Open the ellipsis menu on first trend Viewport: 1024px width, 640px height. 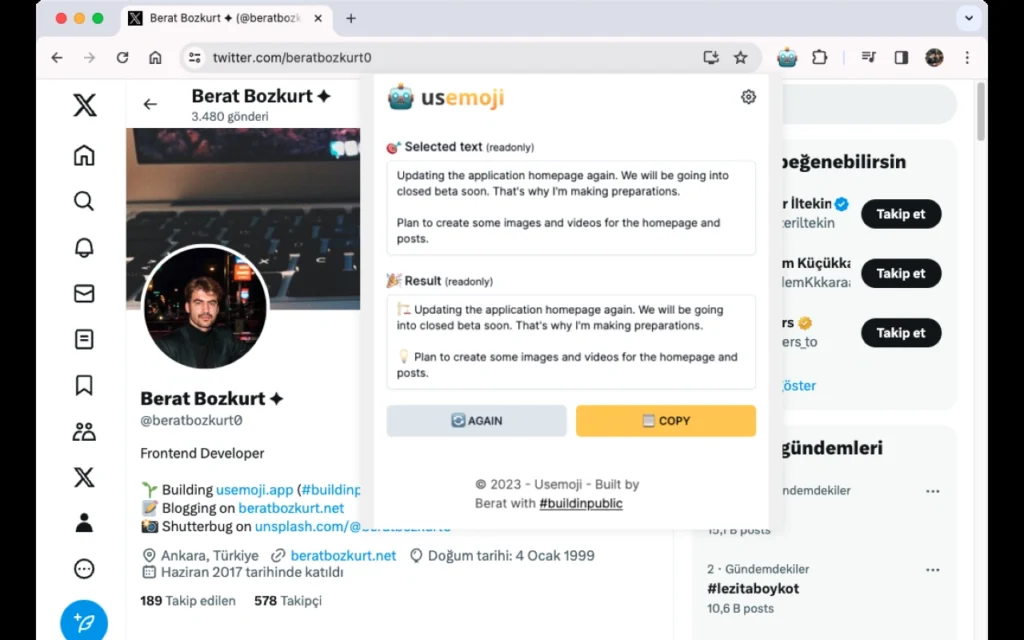933,491
